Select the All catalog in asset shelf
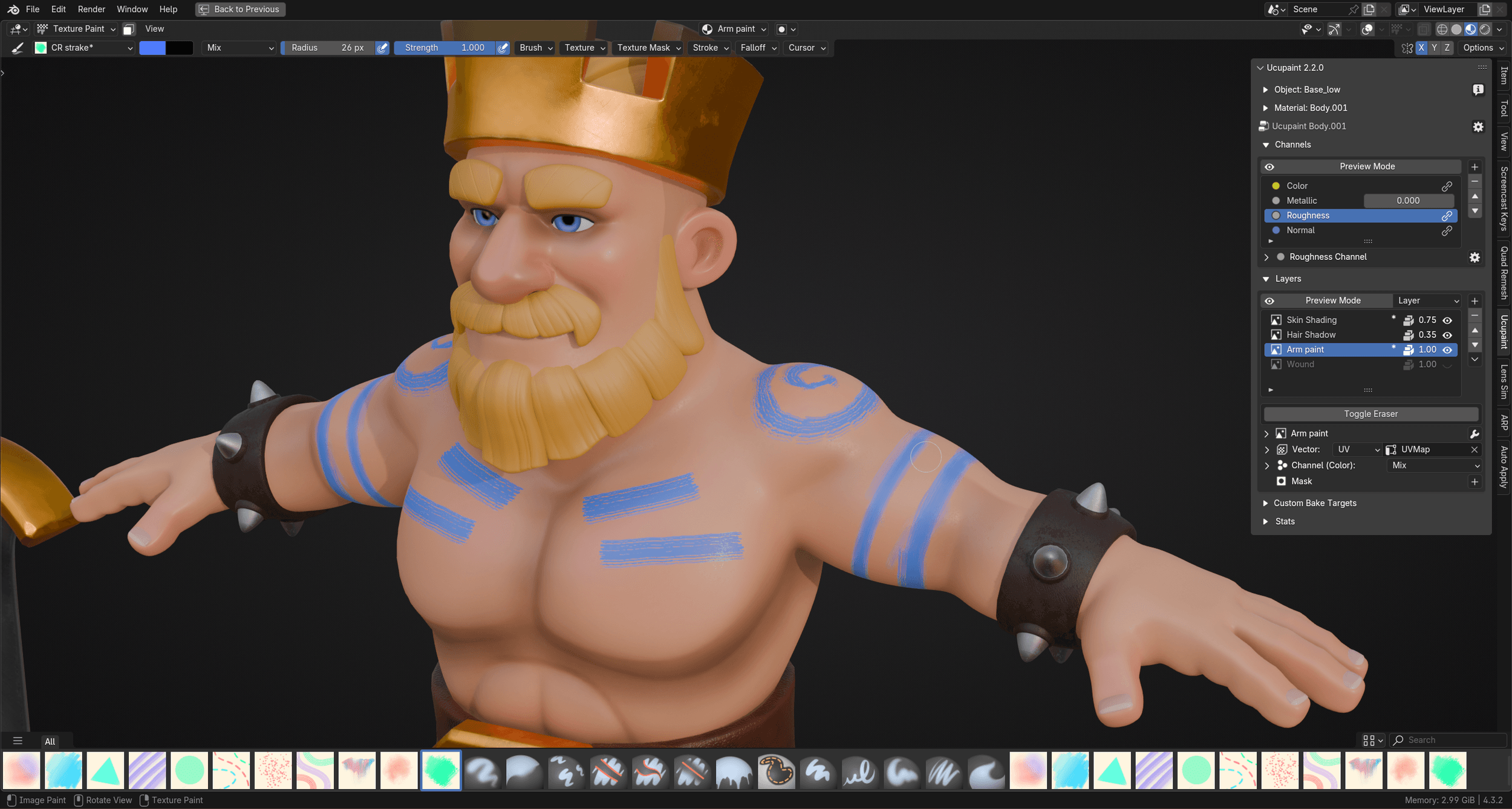The image size is (1512, 809). 50,741
